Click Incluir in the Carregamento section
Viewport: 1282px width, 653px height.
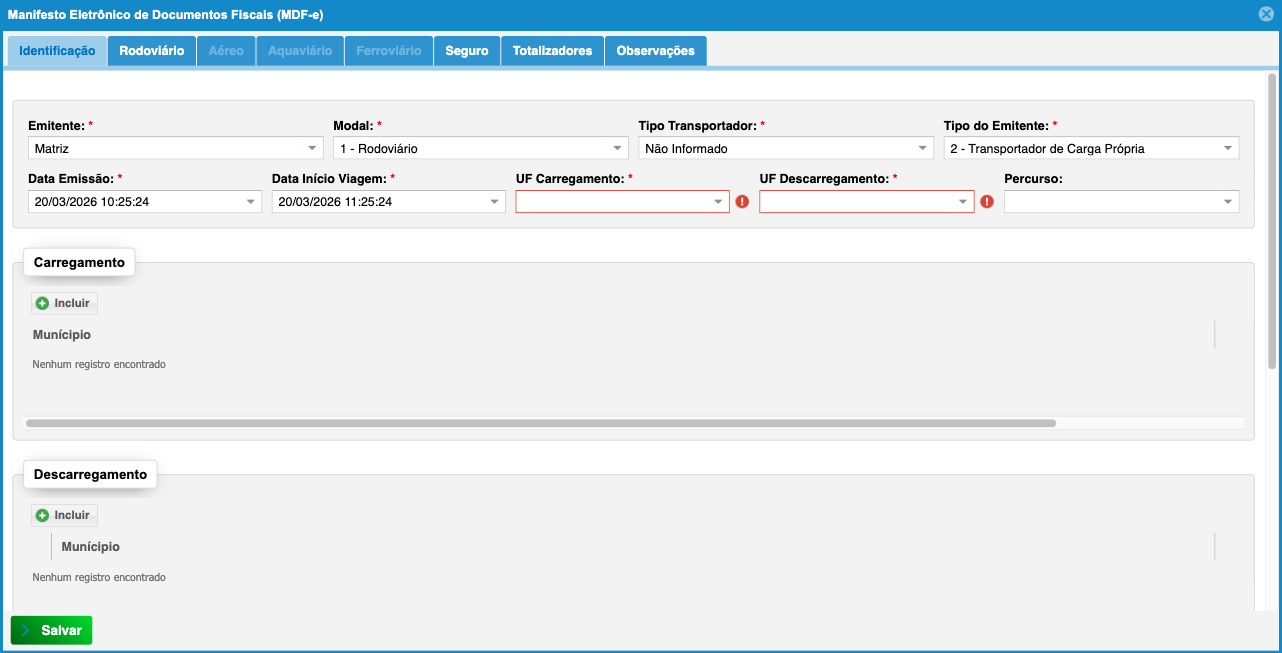pyautogui.click(x=64, y=303)
